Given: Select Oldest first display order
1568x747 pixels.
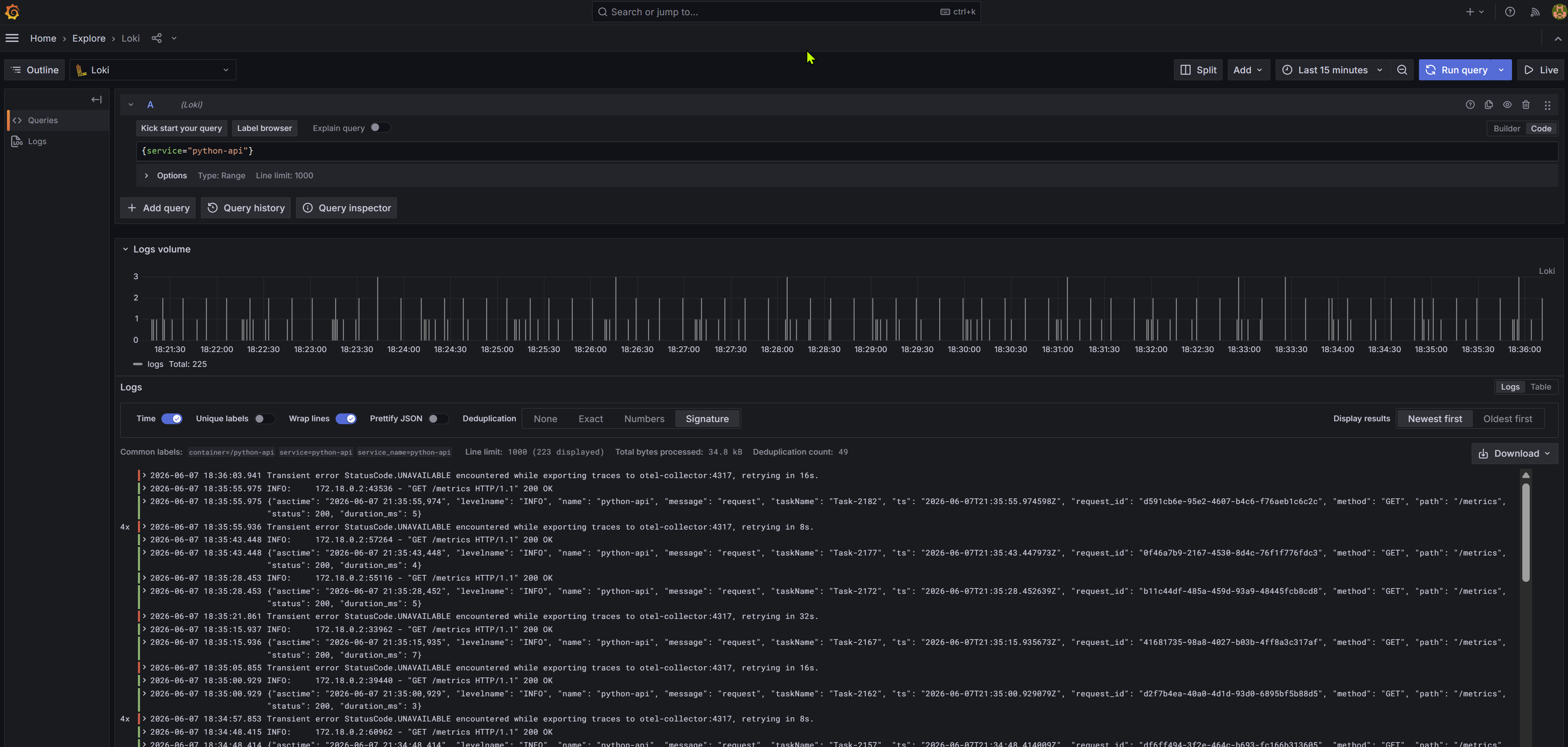Looking at the screenshot, I should [x=1507, y=419].
